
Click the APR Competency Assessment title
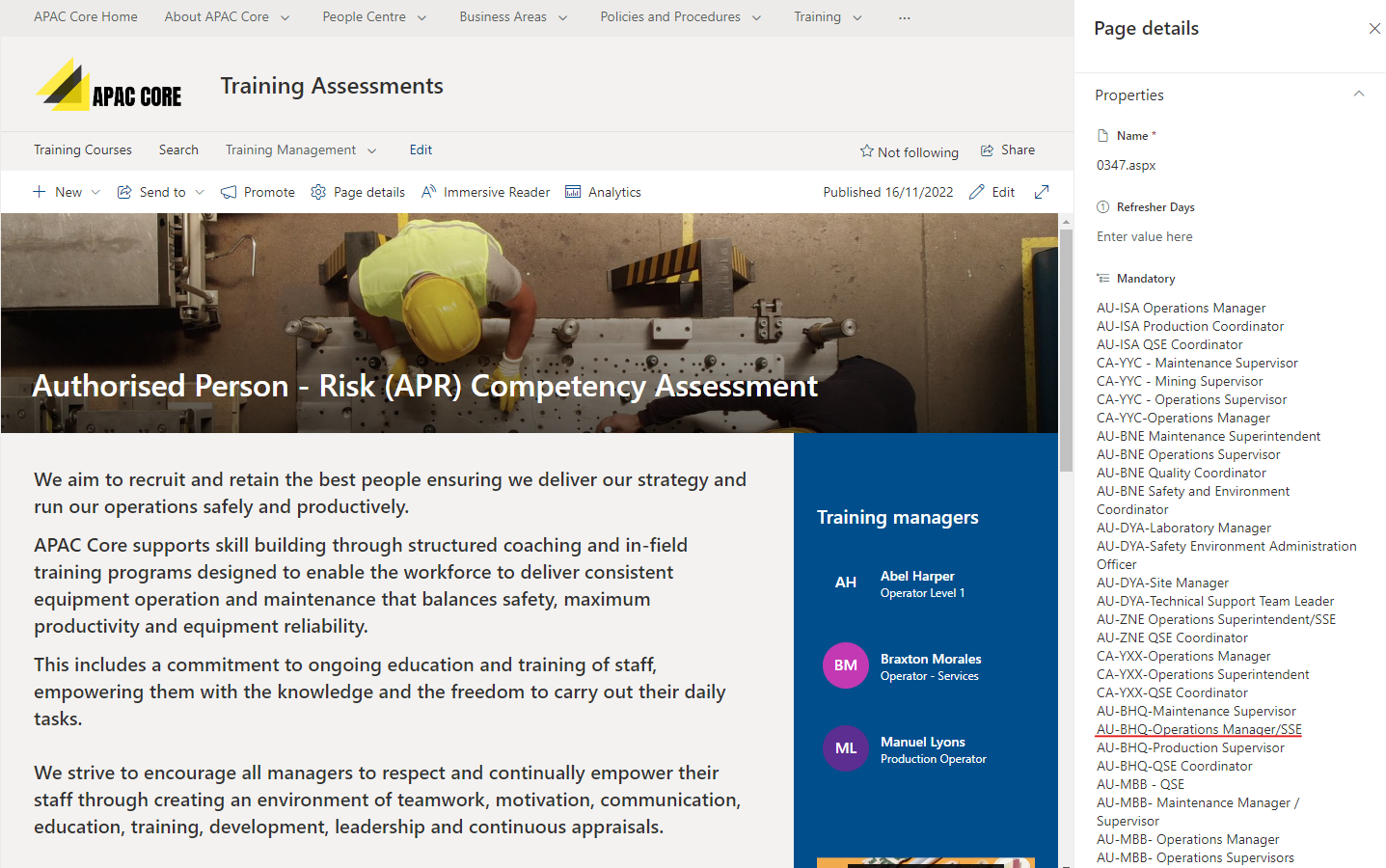pos(425,386)
